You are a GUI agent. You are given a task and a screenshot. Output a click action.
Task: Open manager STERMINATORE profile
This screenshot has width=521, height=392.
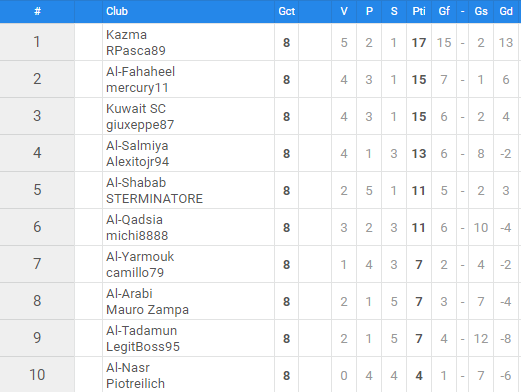tap(154, 199)
